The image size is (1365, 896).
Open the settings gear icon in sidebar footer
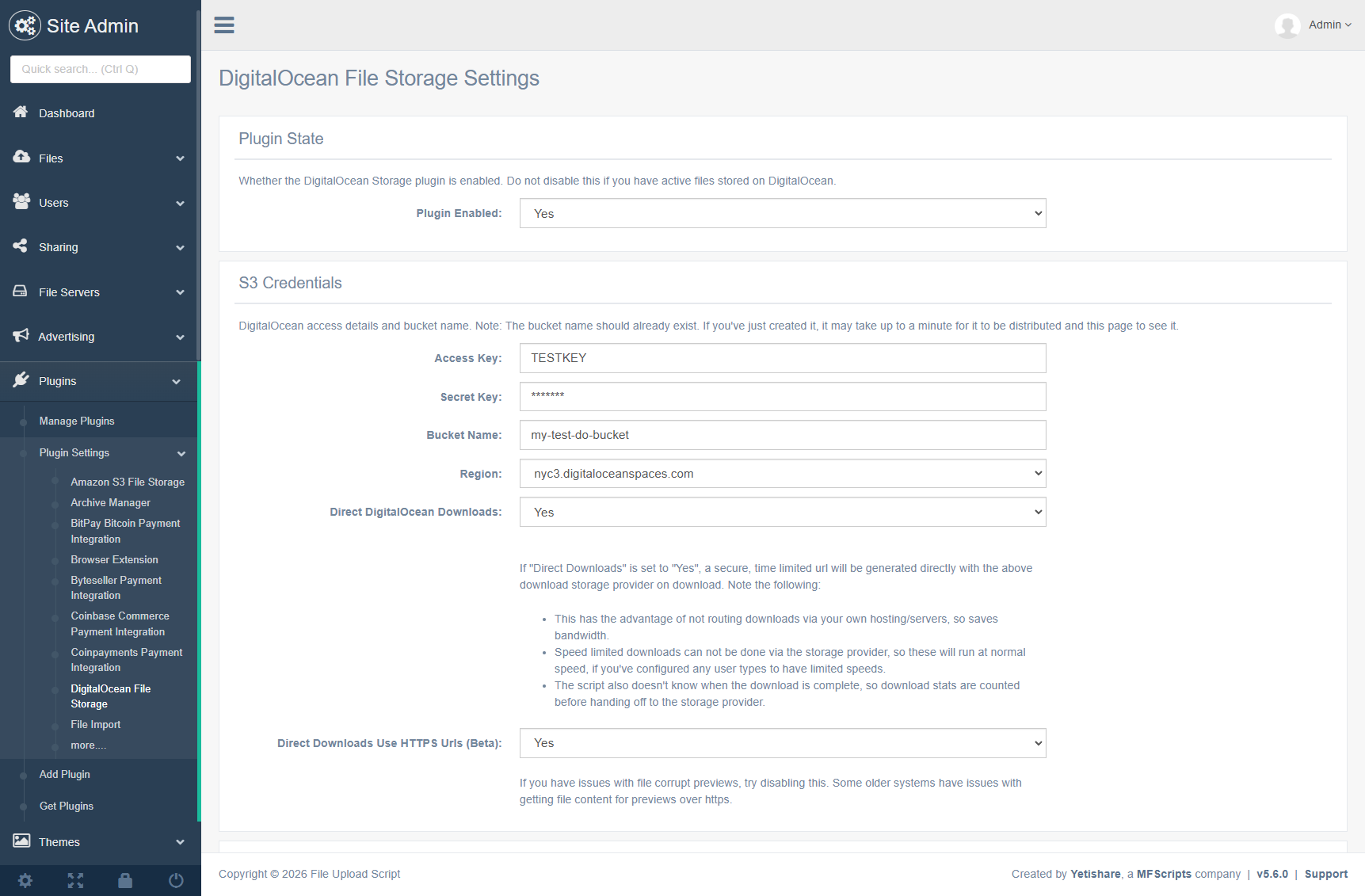(25, 880)
